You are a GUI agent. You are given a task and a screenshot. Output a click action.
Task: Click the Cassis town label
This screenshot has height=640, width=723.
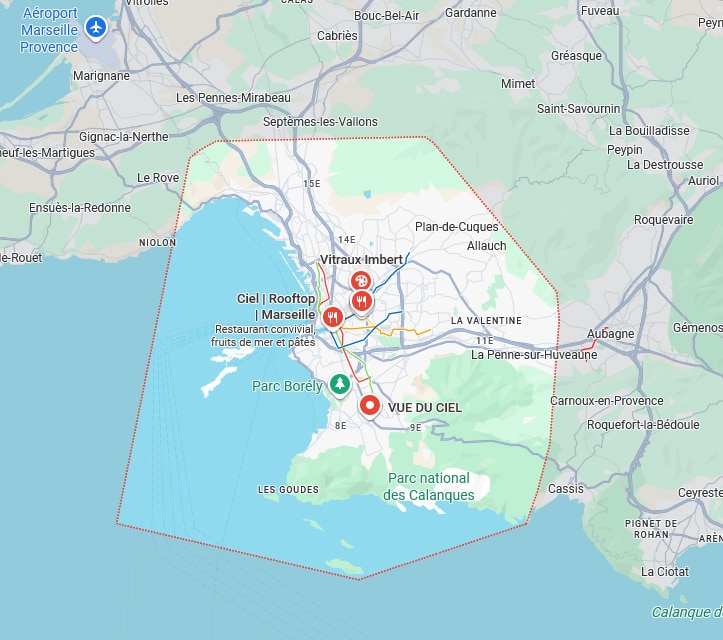[566, 489]
